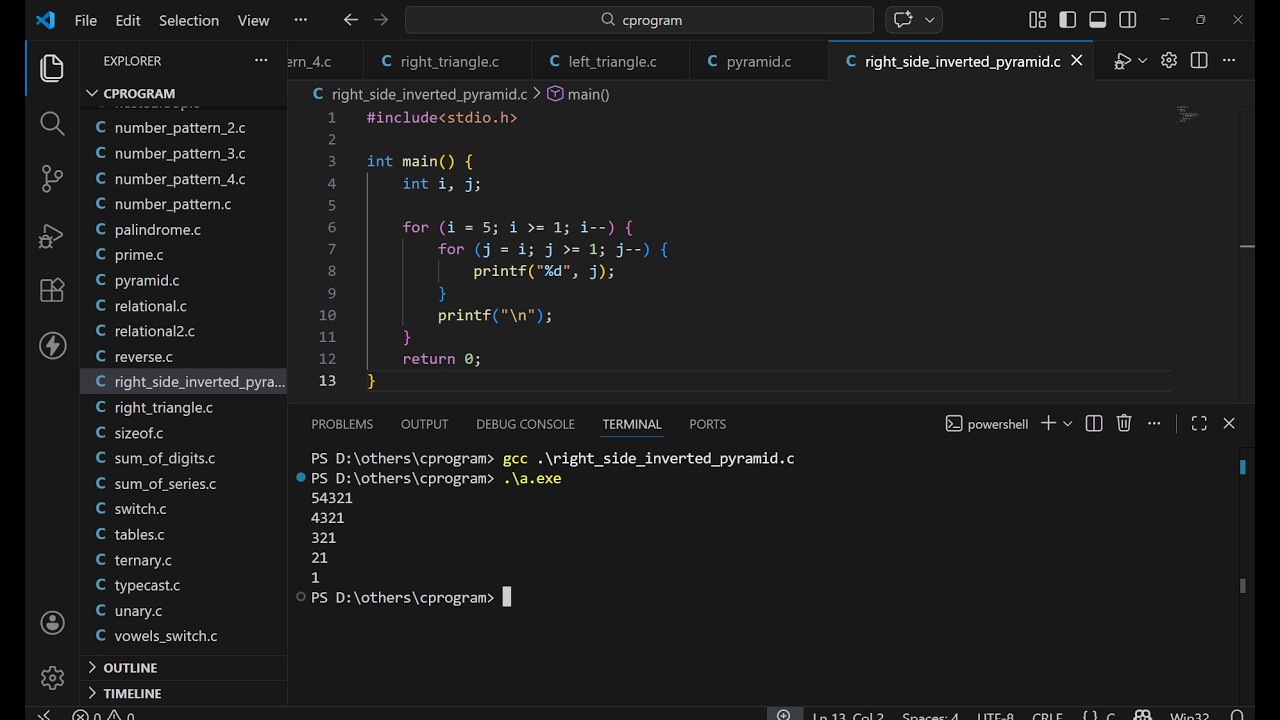This screenshot has width=1280, height=720.
Task: Click the VS Code logo icon
Action: click(x=45, y=20)
